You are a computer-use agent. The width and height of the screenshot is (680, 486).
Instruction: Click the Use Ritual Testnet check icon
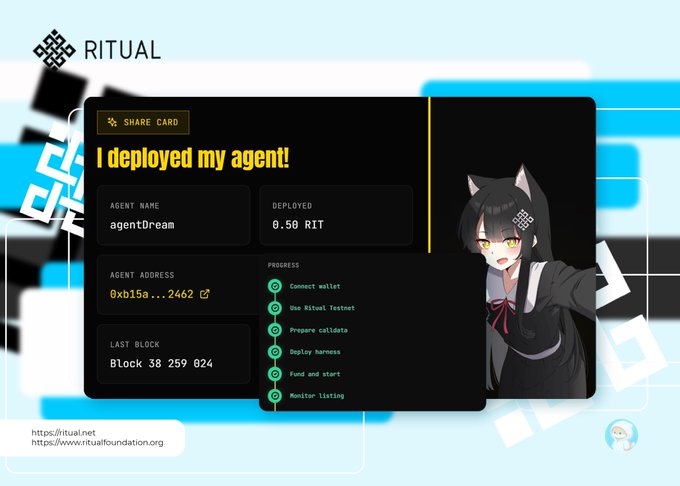[275, 308]
